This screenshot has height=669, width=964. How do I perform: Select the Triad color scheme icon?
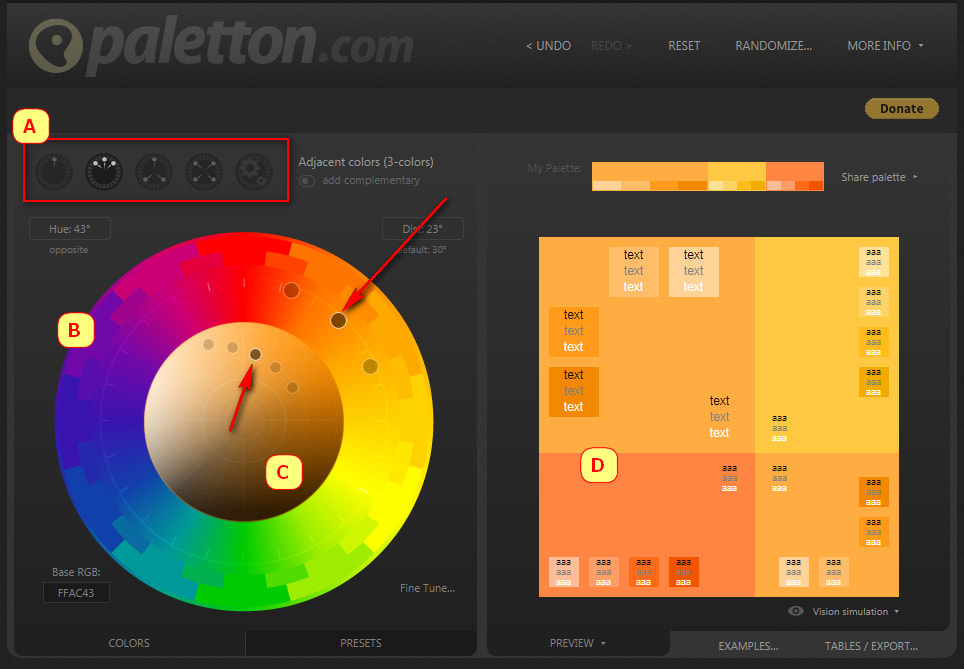[x=154, y=171]
